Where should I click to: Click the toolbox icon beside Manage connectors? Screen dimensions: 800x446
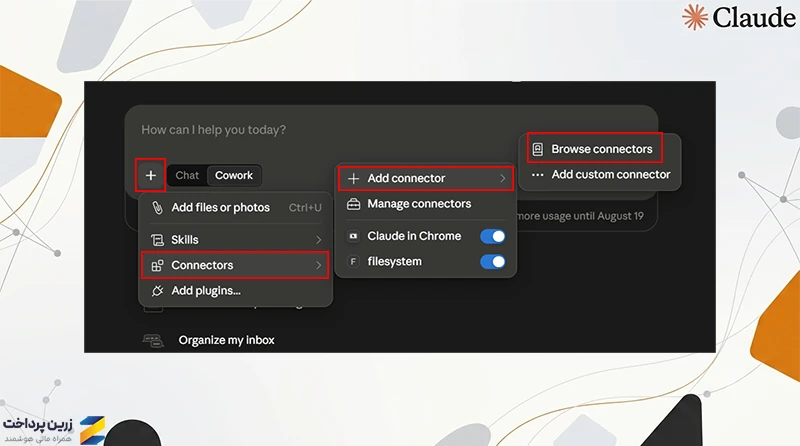[353, 204]
